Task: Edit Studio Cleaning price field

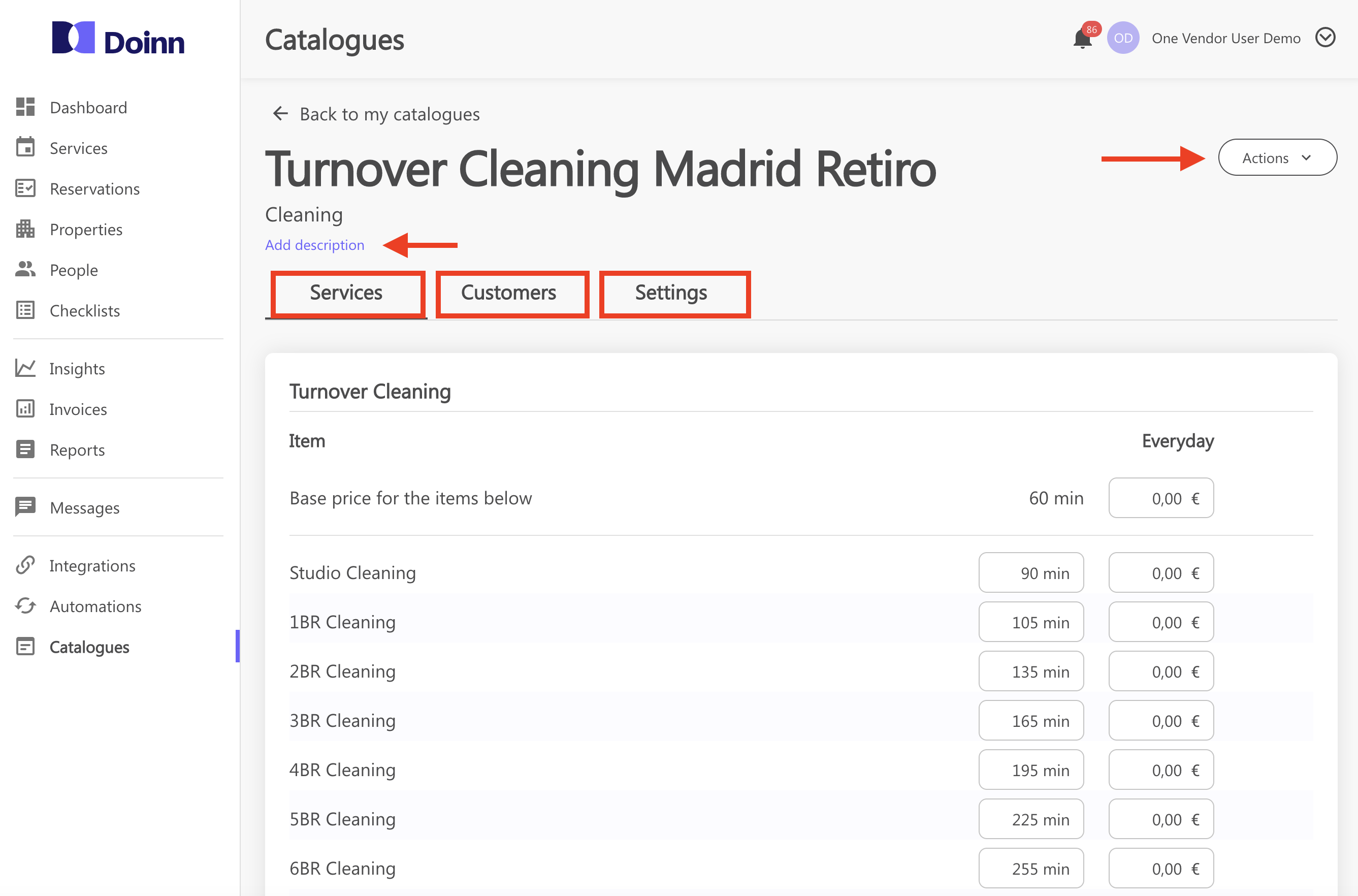Action: (1161, 572)
